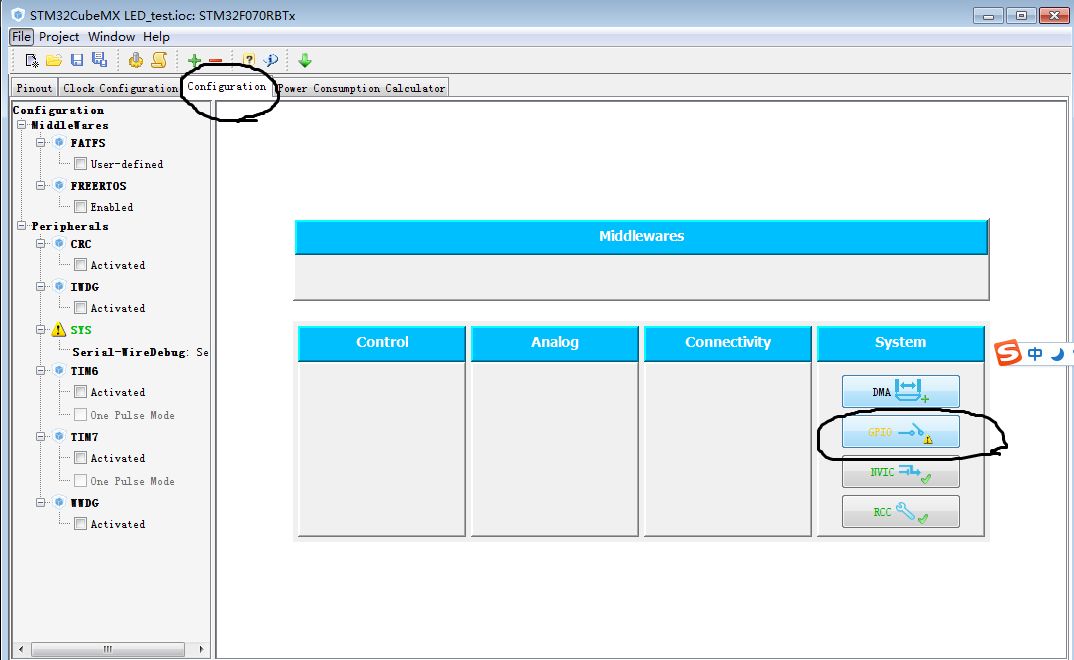Enable the FATFS User-defined checkbox
Image resolution: width=1074 pixels, height=660 pixels.
80,164
